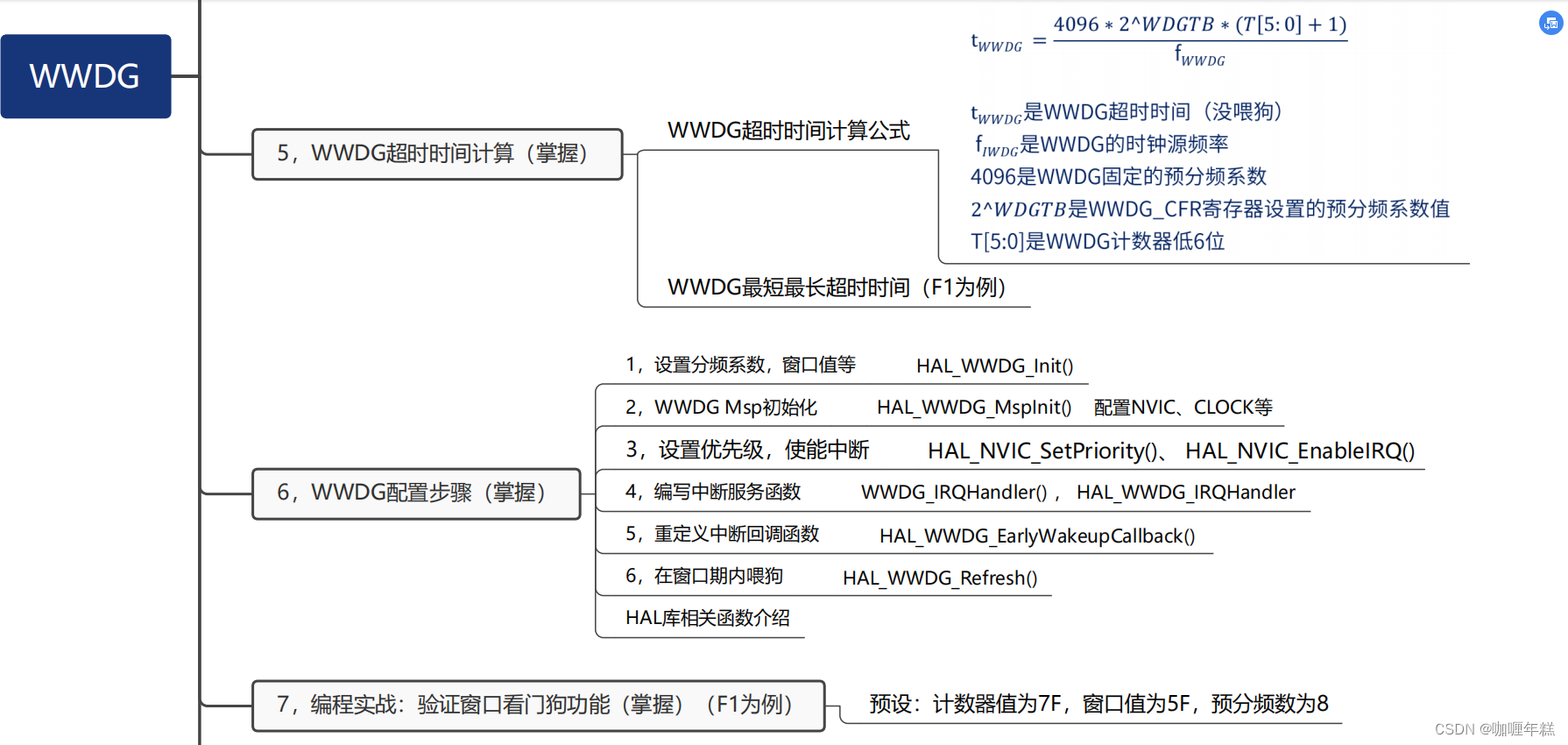Screen dimensions: 1568x745
Task: Select node '5，WWDG超时时间计算（掌握）'
Action: [x=437, y=154]
